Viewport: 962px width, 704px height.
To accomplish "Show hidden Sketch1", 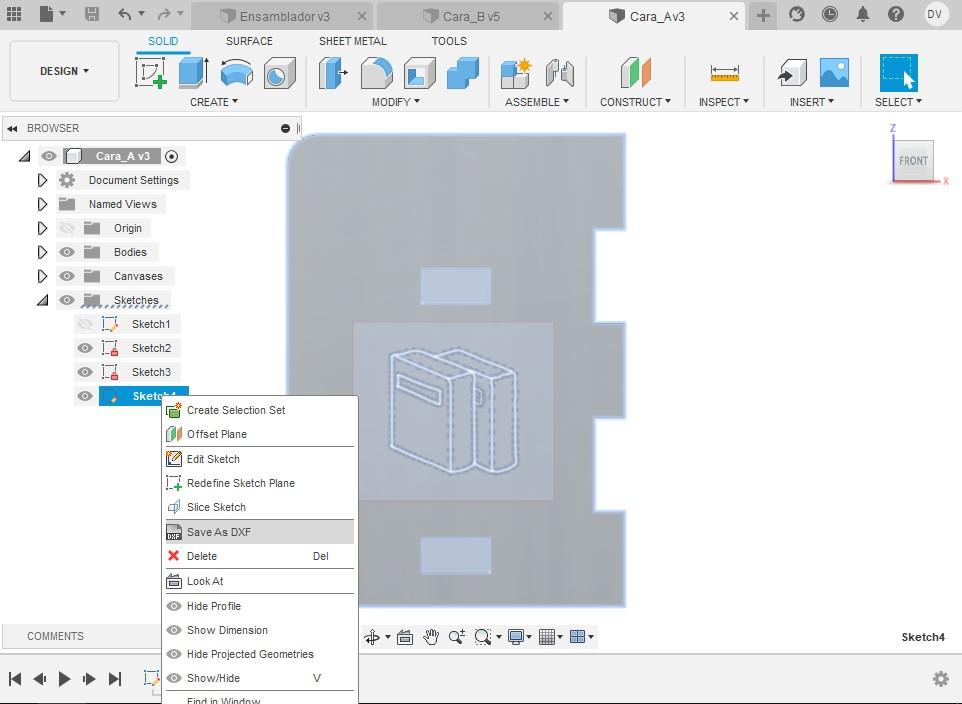I will pyautogui.click(x=85, y=324).
